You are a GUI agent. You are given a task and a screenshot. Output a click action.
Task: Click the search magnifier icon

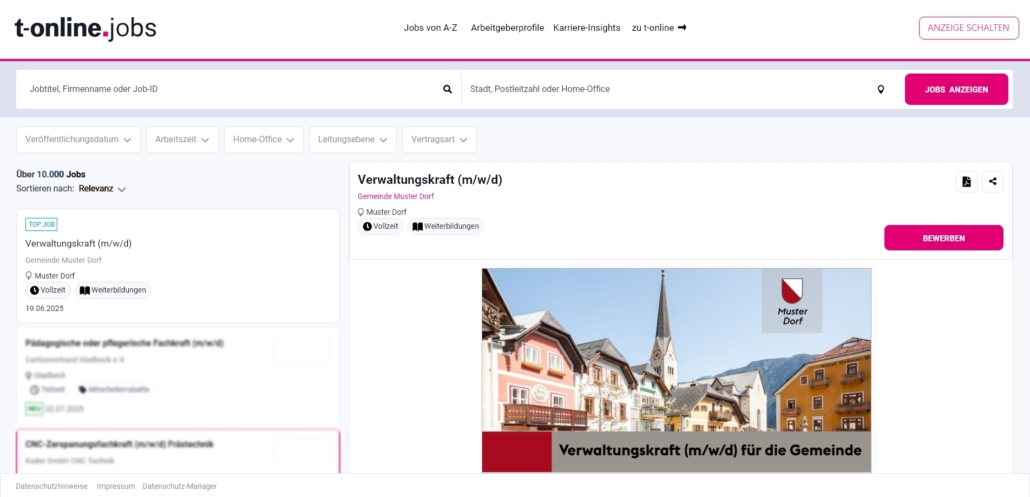tap(447, 89)
